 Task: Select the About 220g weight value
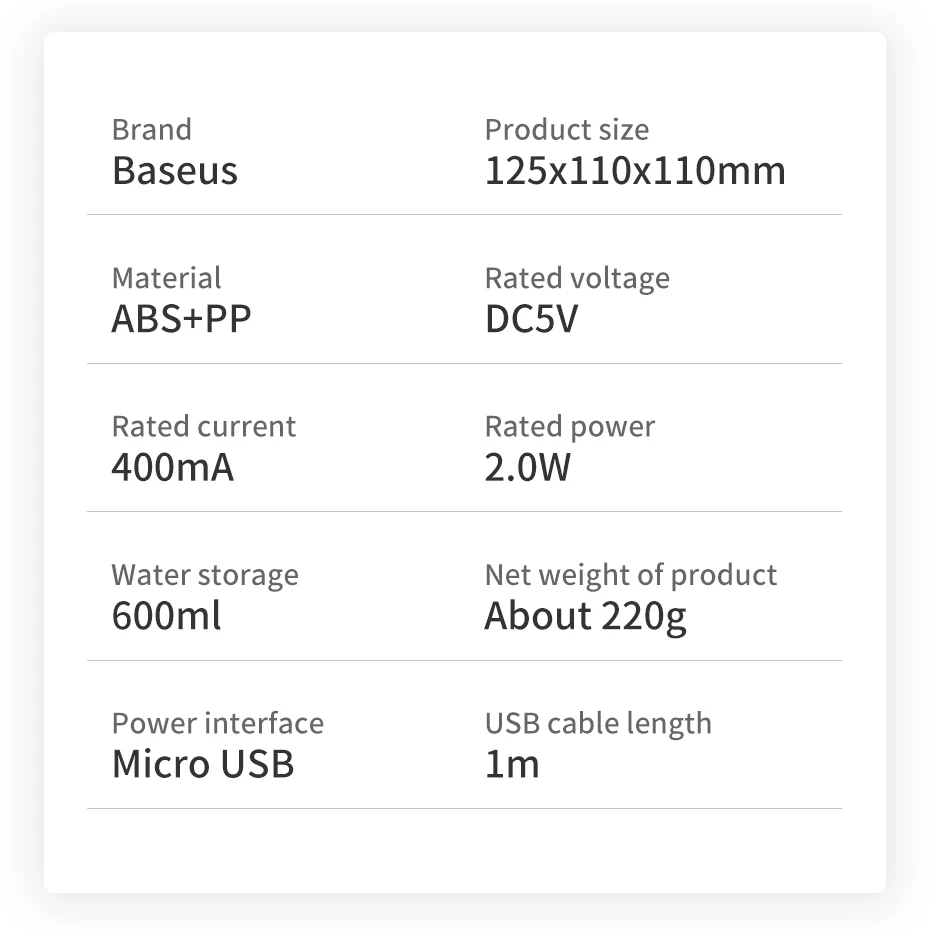[585, 616]
